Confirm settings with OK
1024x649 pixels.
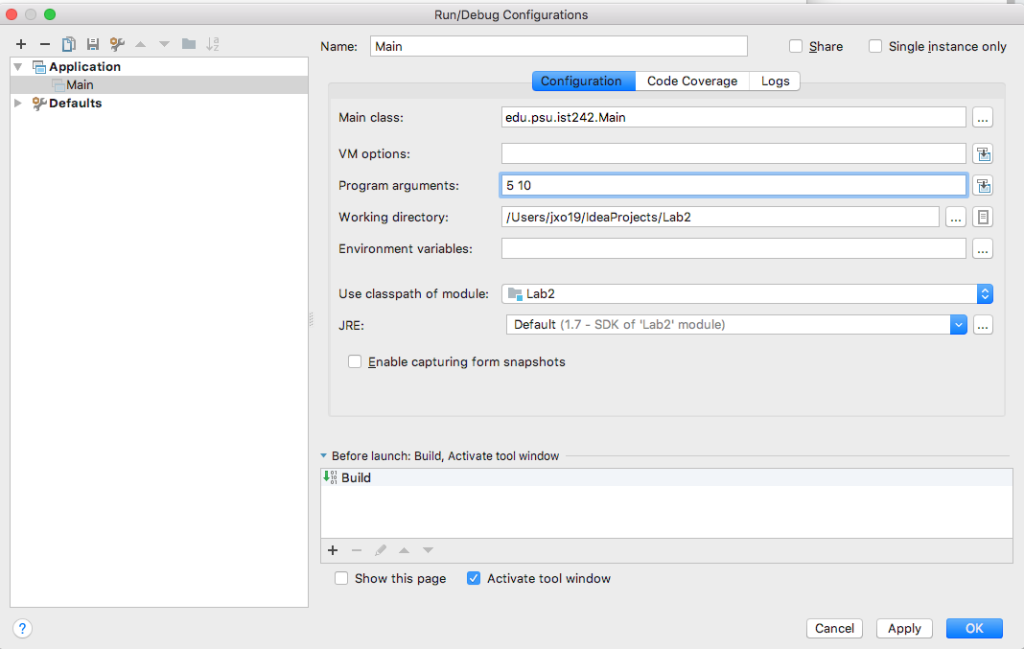point(973,628)
